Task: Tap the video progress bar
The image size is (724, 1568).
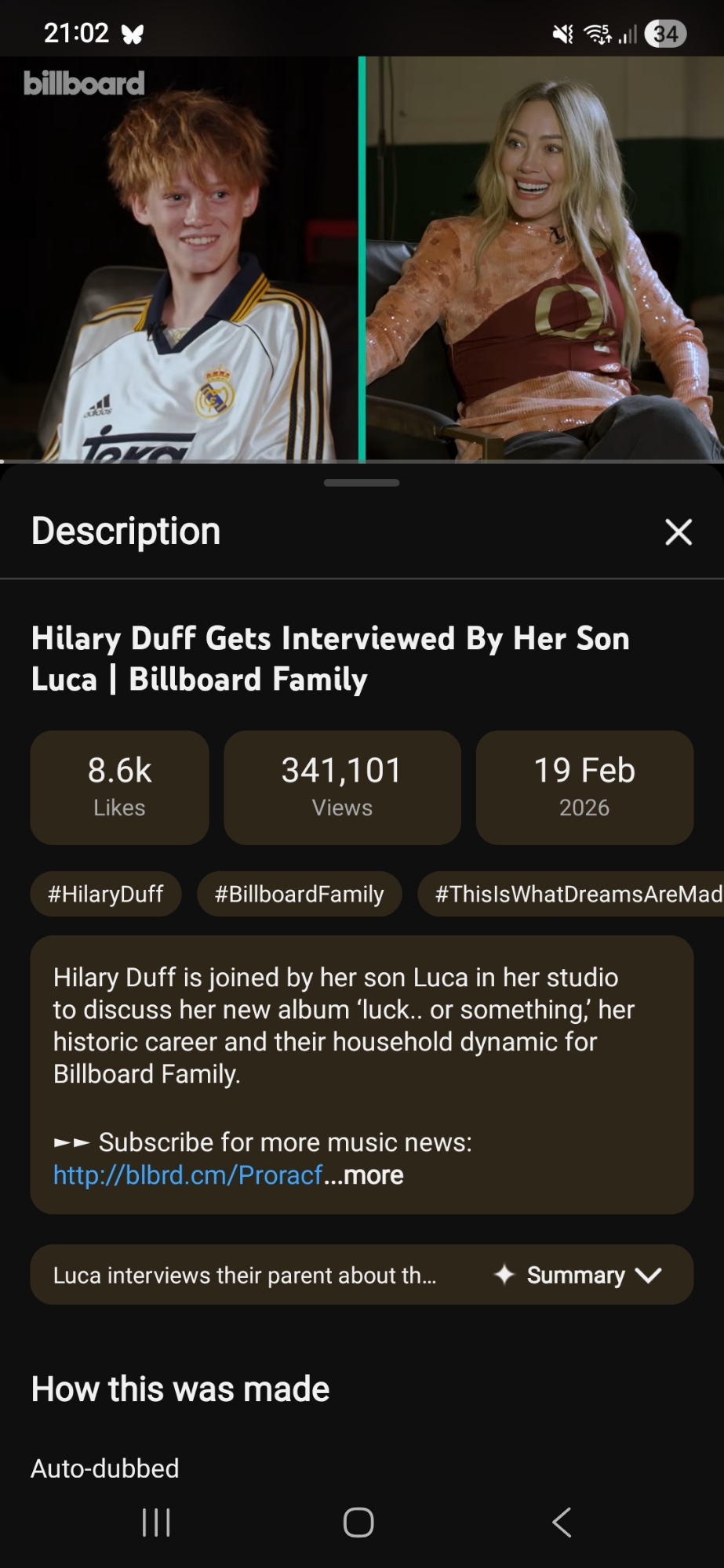Action: coord(362,461)
